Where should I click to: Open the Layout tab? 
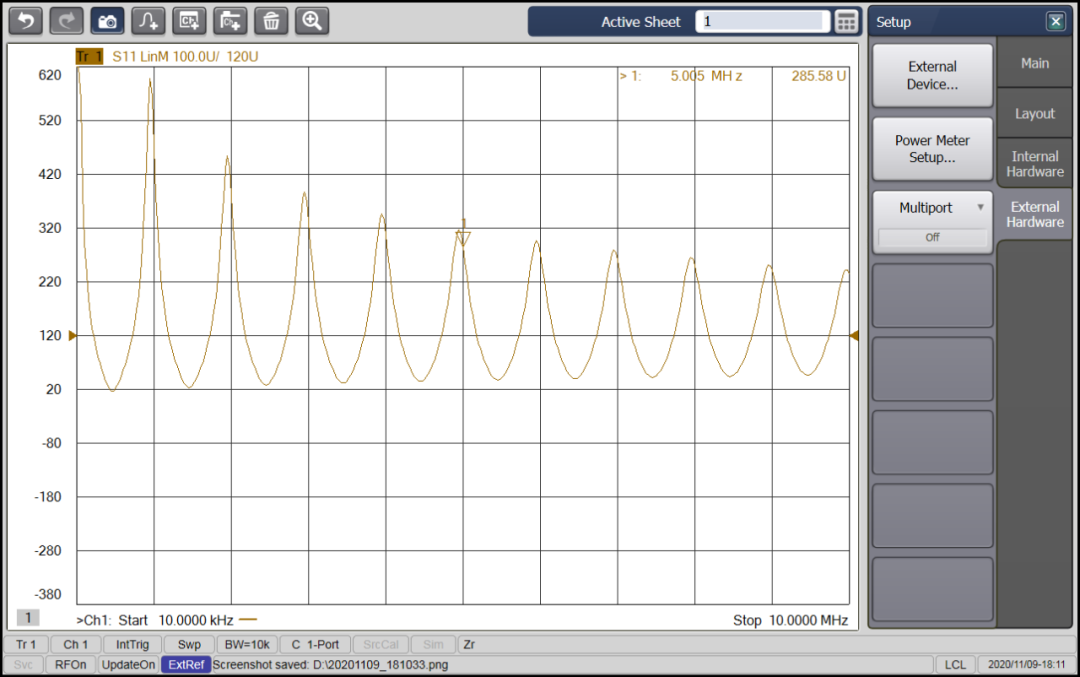coord(1034,113)
